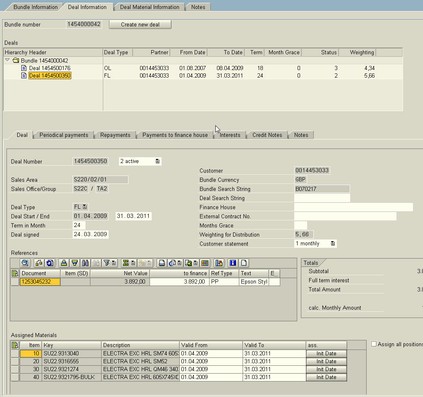
Task: Click the blank page icon at toolbar end
Action: point(244,263)
